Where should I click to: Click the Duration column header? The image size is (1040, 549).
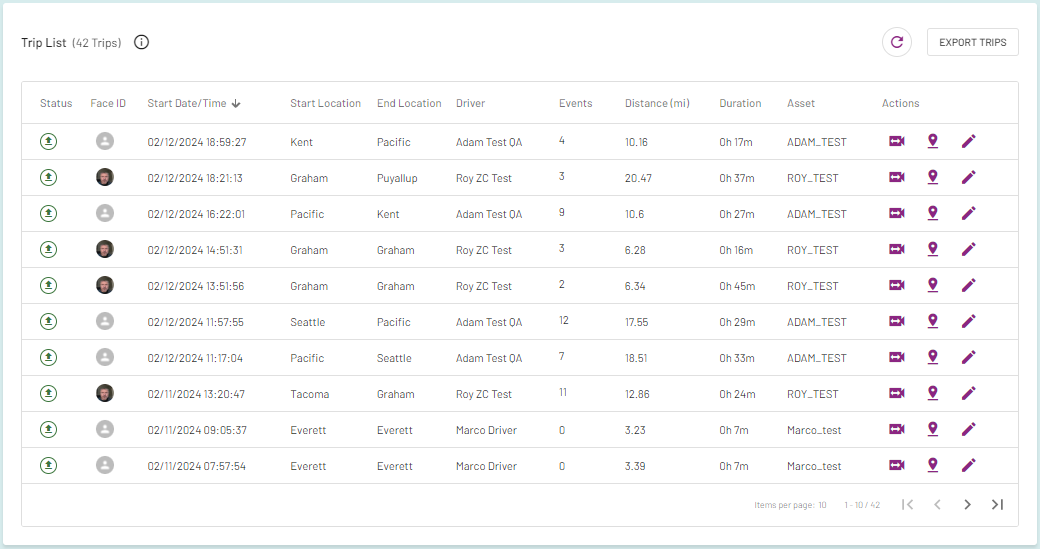click(740, 103)
